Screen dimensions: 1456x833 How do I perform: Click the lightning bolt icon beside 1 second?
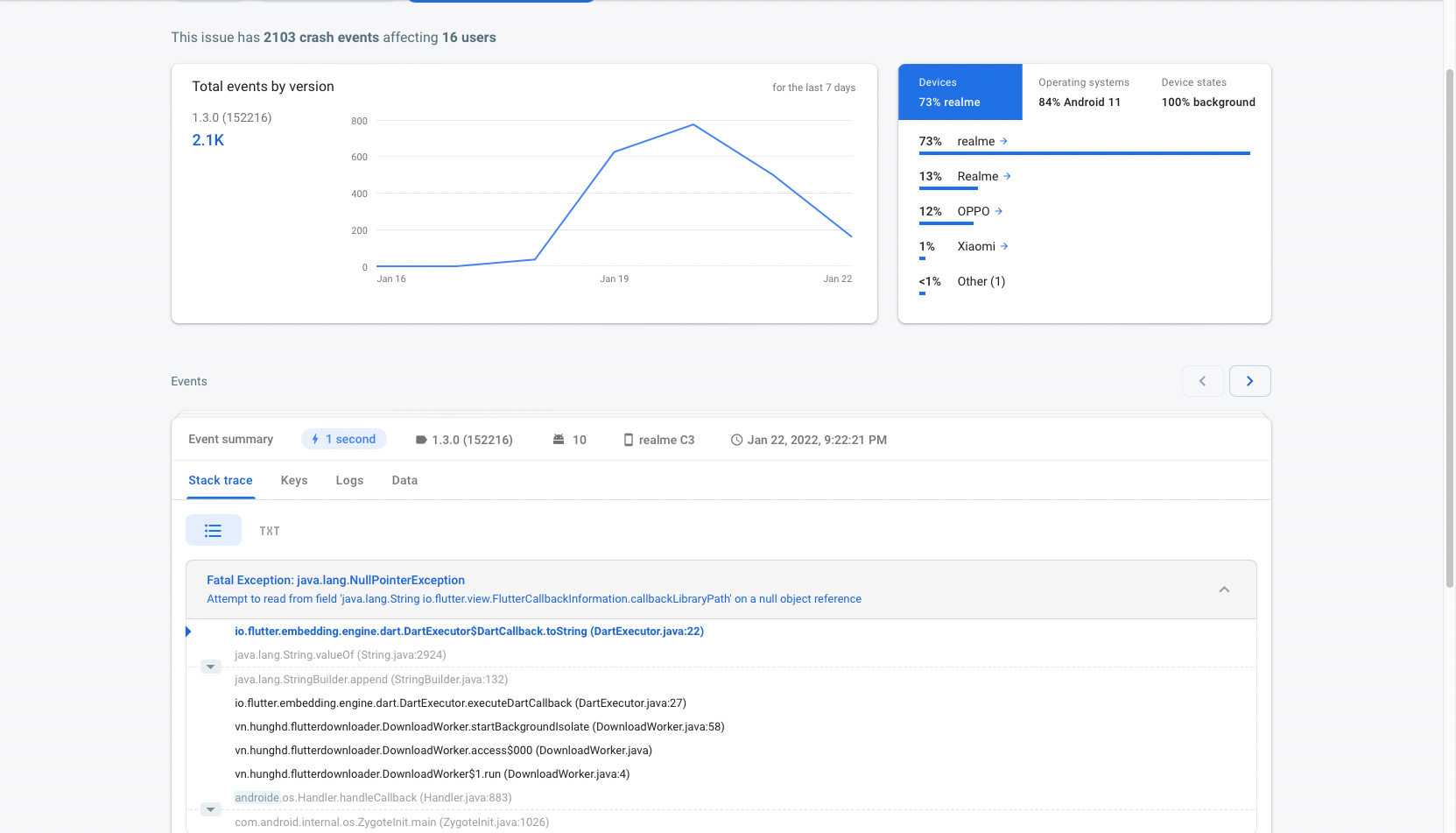314,439
